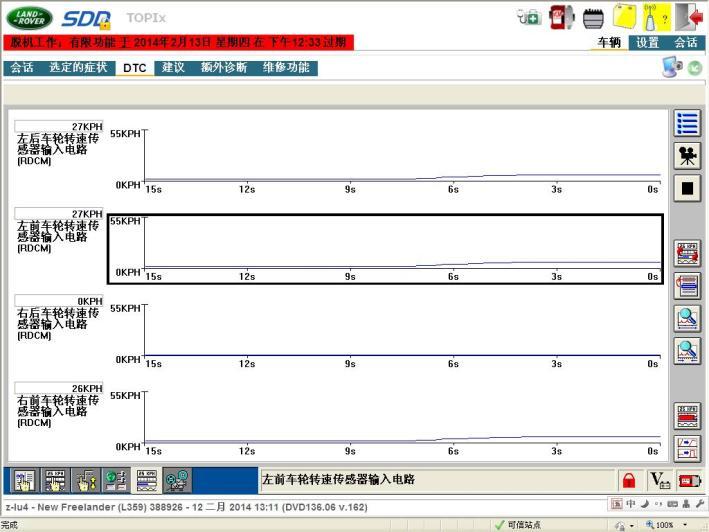This screenshot has height=532, width=709.
Task: Switch to the 设置 tab
Action: pos(648,42)
